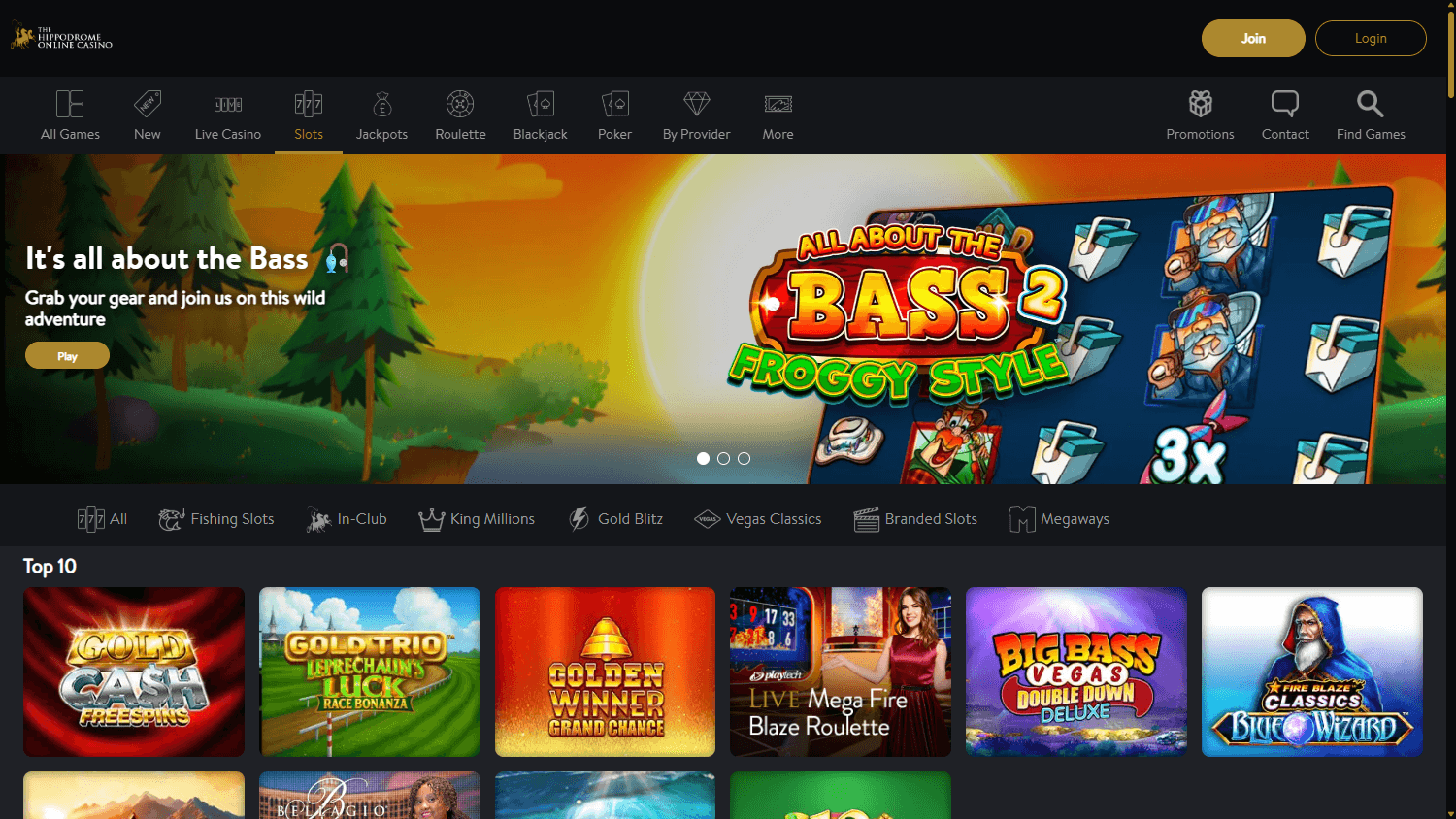This screenshot has width=1456, height=819.
Task: Open Live Mega Fire Blaze Roulette thumbnail
Action: [841, 672]
